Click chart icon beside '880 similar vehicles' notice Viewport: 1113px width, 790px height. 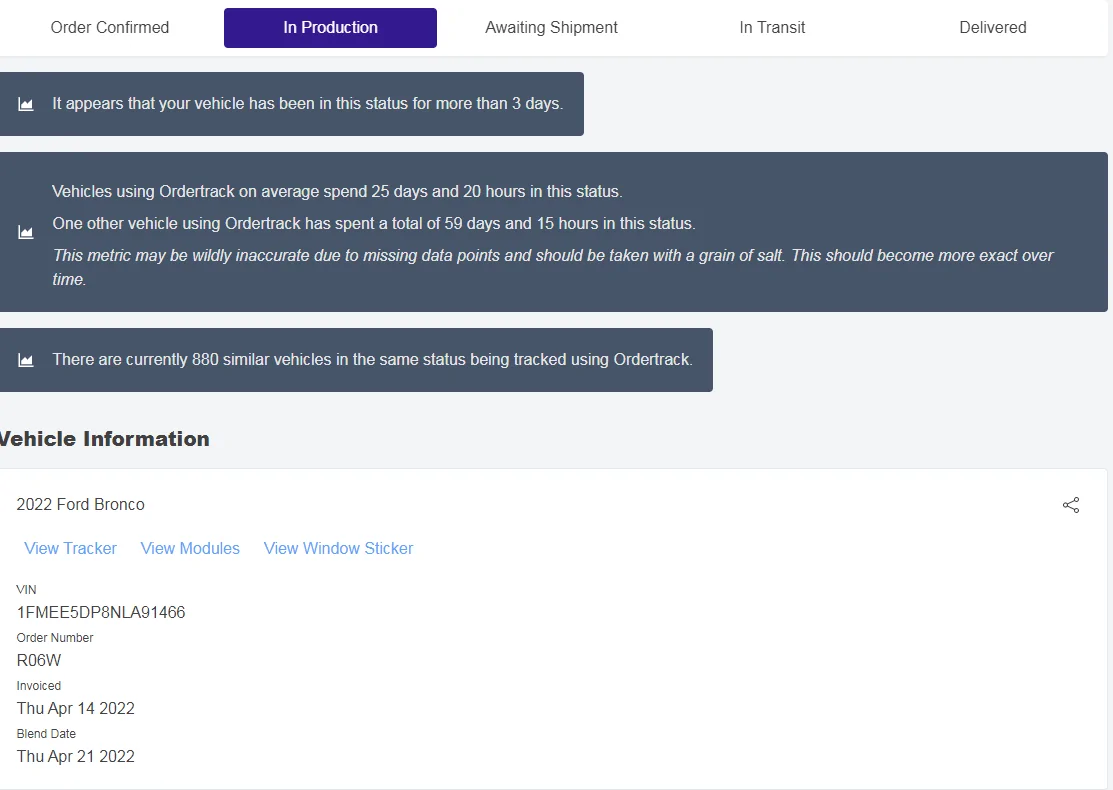click(x=26, y=361)
